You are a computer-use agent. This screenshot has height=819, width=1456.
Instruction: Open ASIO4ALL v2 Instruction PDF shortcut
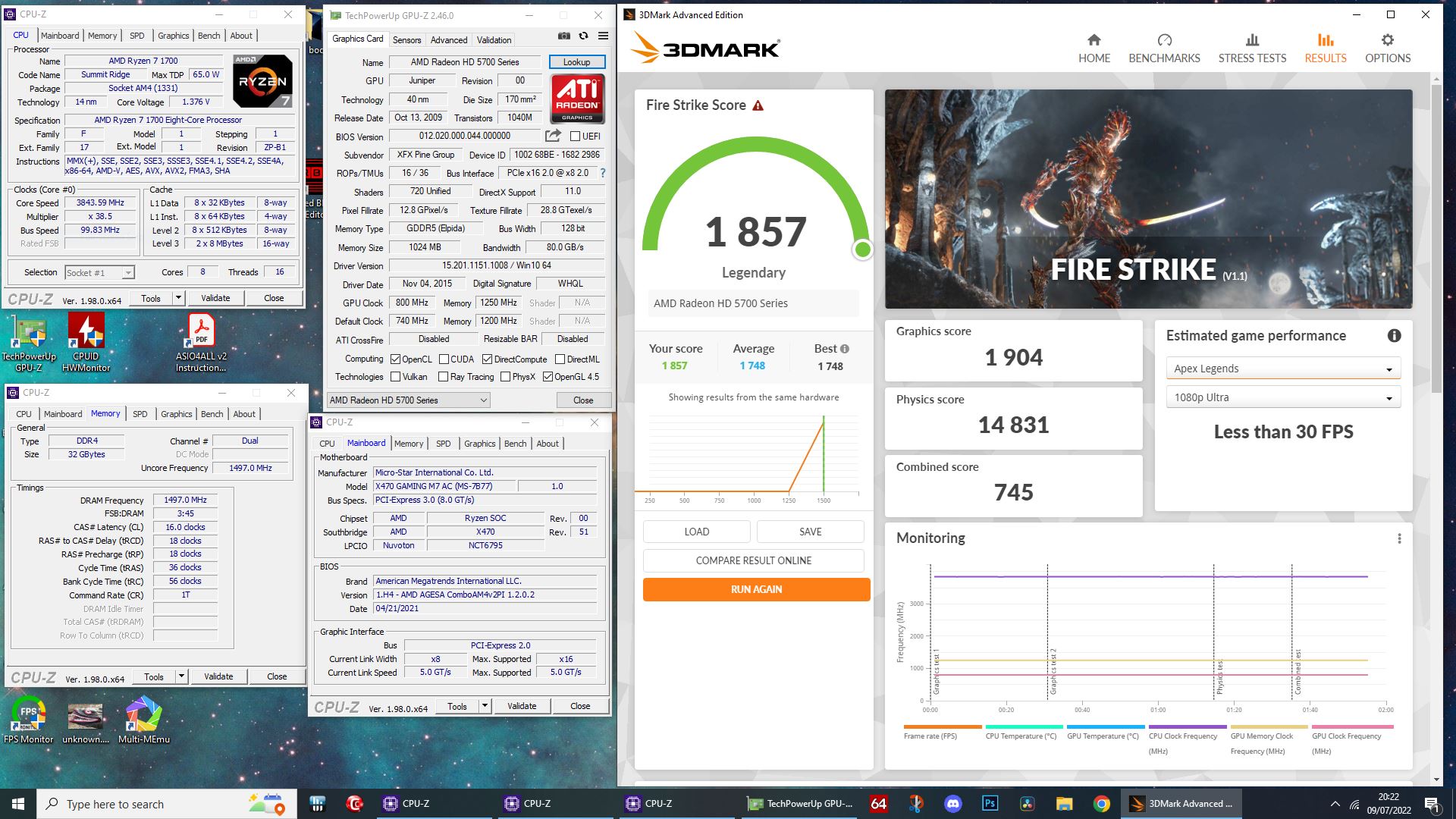(201, 343)
